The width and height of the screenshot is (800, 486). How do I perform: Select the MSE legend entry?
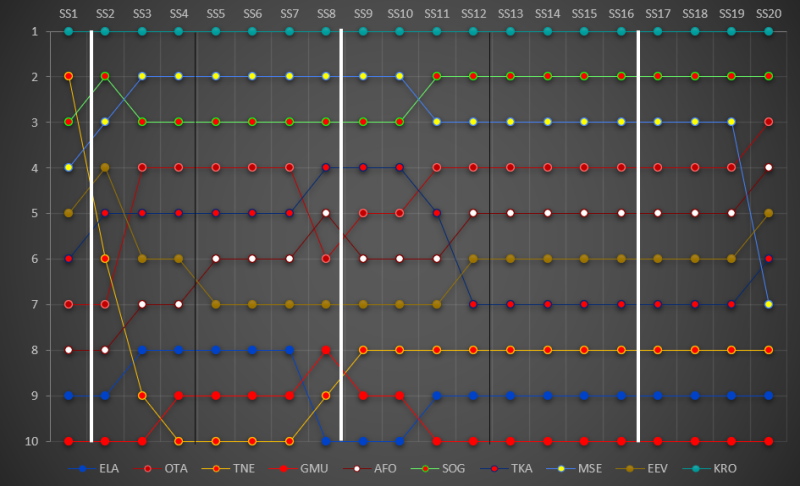pos(574,469)
